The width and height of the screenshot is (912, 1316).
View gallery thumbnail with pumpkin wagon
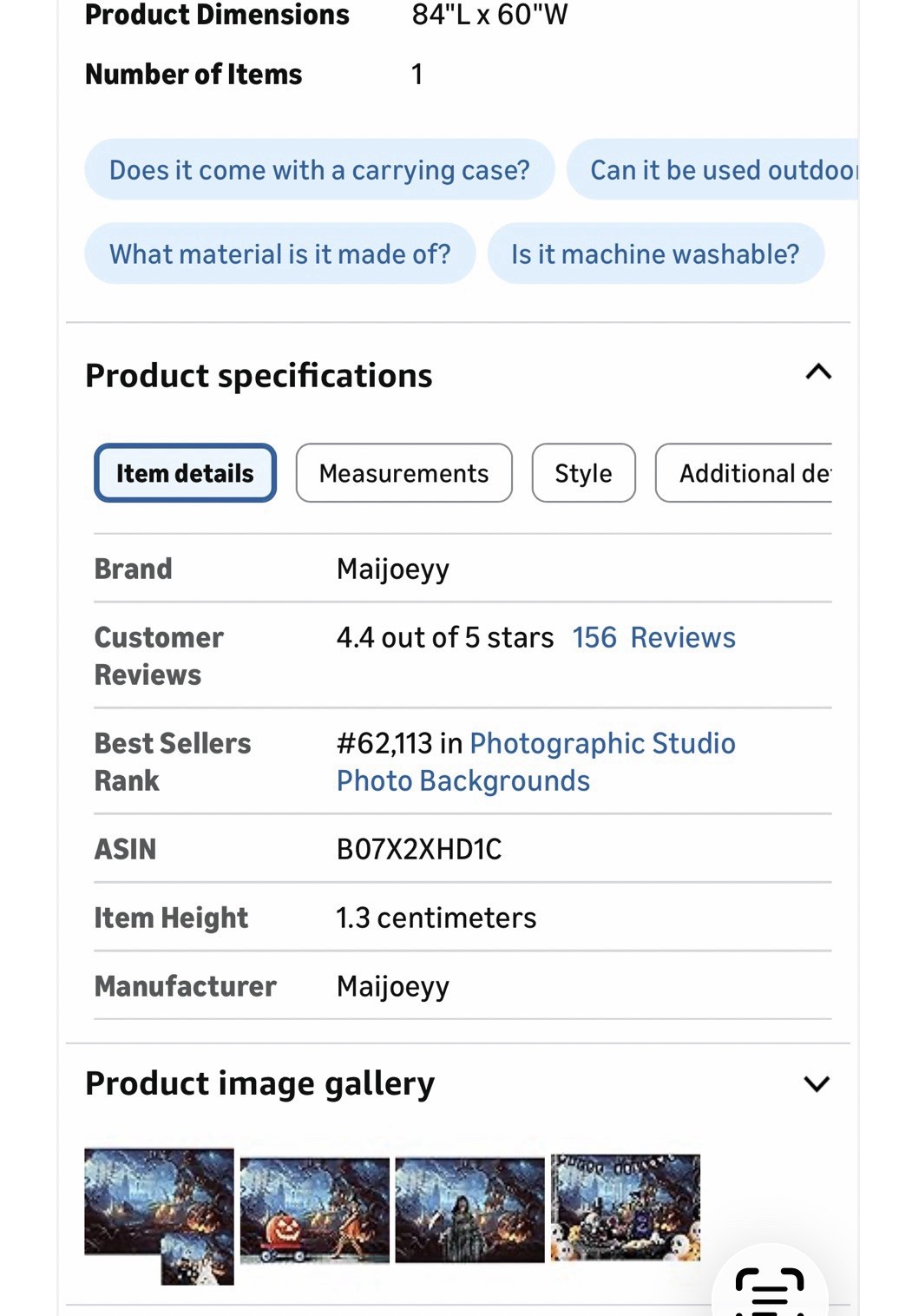[x=314, y=1209]
